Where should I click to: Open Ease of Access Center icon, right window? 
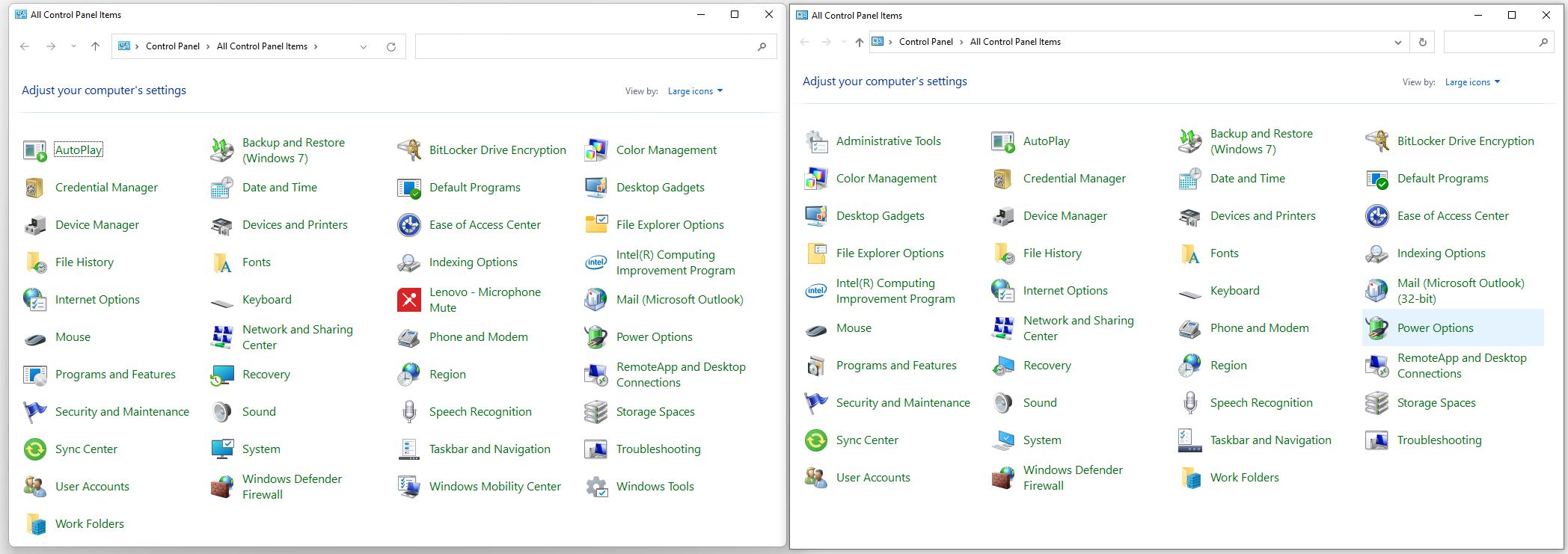point(1377,216)
